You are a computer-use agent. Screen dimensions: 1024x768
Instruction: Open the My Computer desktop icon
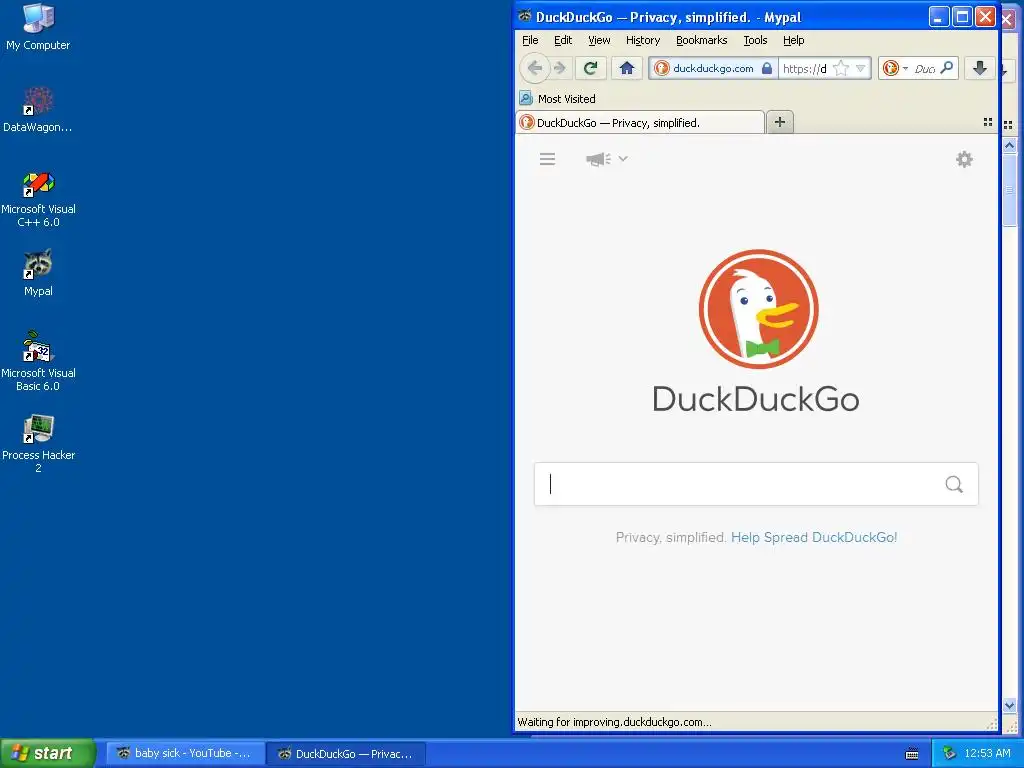[38, 27]
